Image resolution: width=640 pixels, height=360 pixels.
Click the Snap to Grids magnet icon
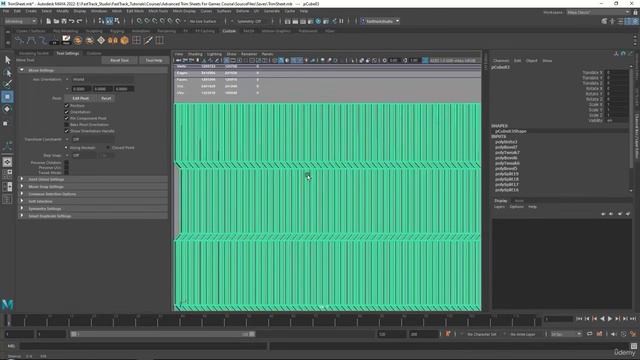[140, 21]
